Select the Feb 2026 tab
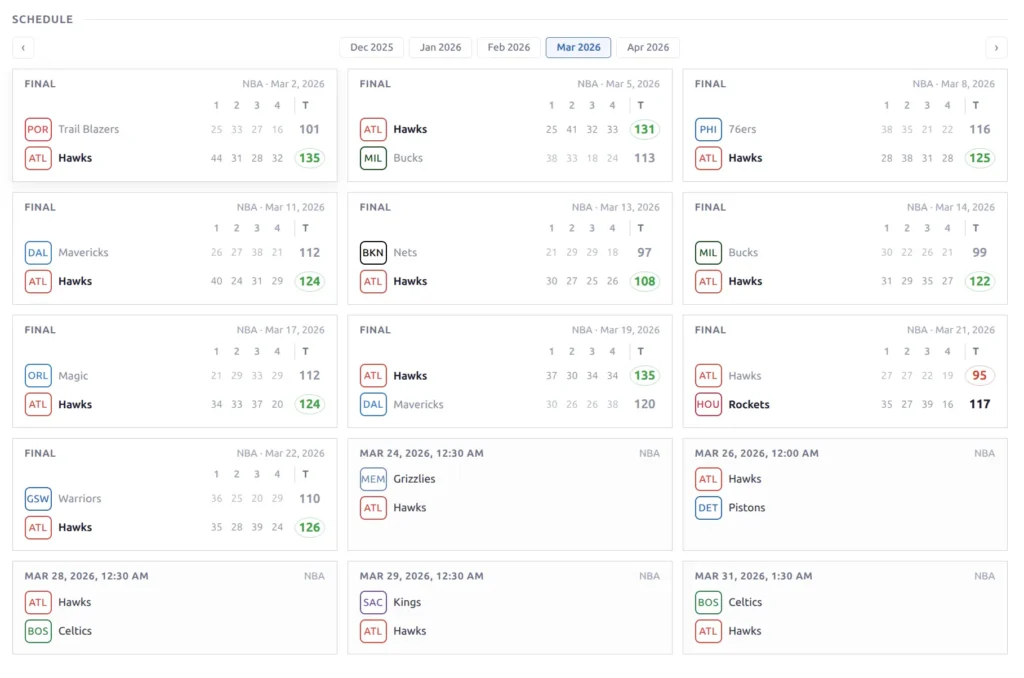Screen dimensions: 1024x678 point(509,47)
